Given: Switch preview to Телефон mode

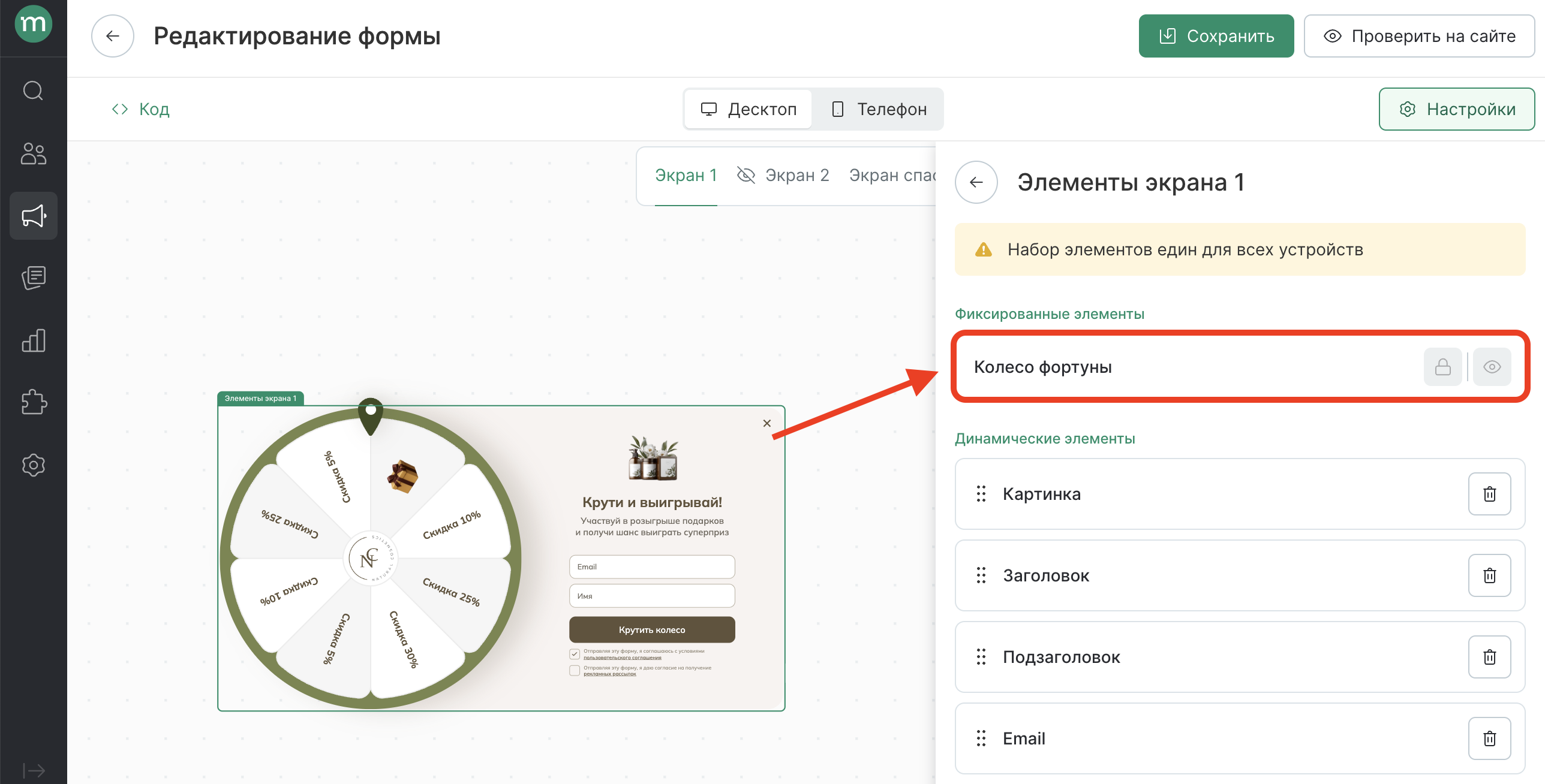Looking at the screenshot, I should click(x=879, y=109).
